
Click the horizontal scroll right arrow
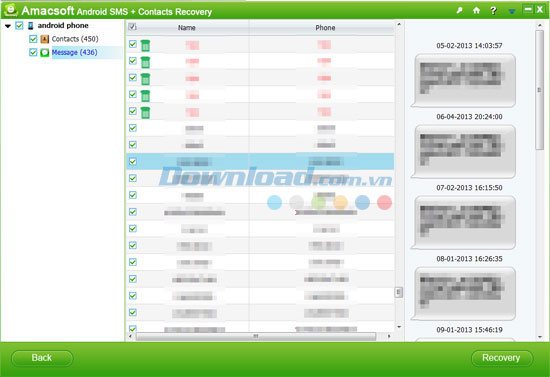(389, 336)
